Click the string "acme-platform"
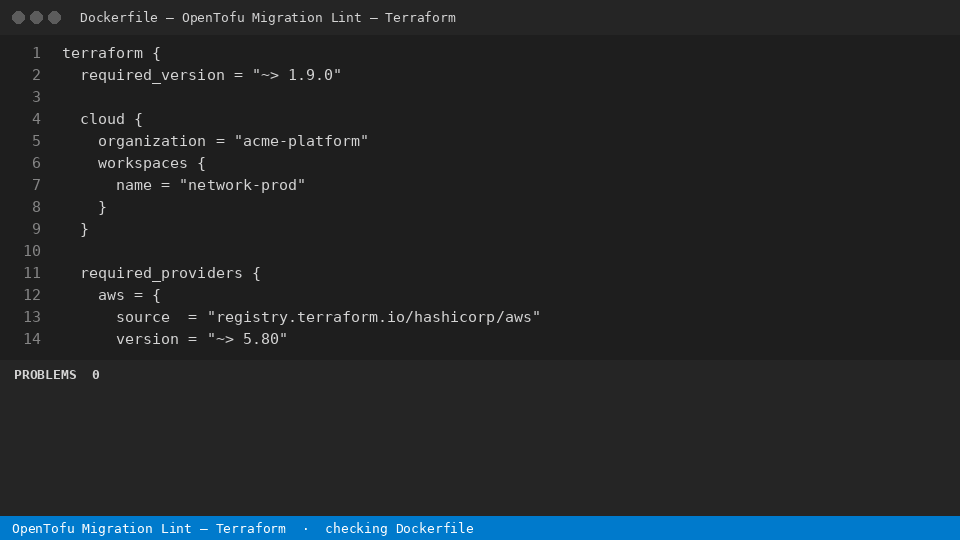 tap(301, 141)
